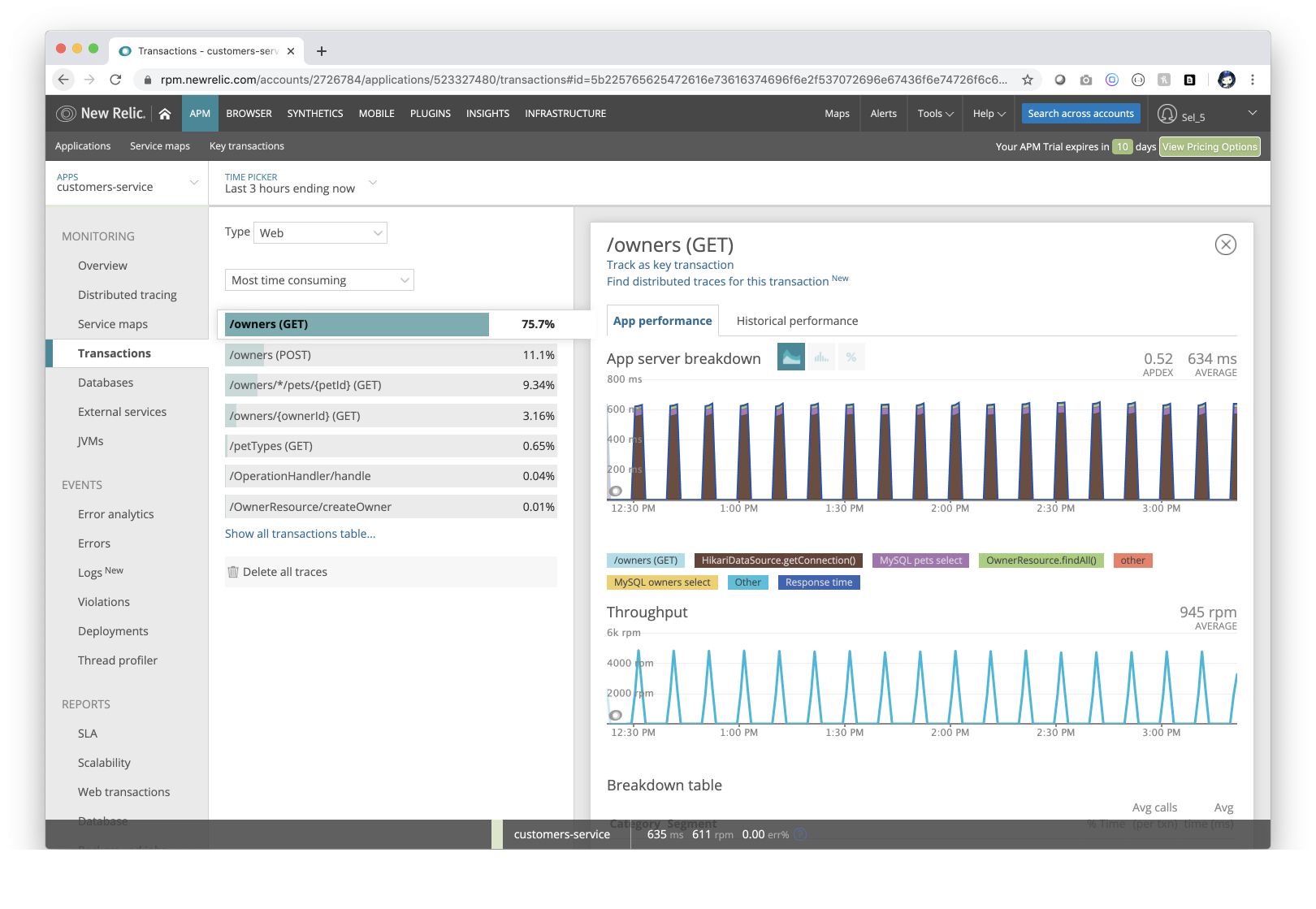
Task: Switch to Historical performance tab
Action: tap(797, 321)
